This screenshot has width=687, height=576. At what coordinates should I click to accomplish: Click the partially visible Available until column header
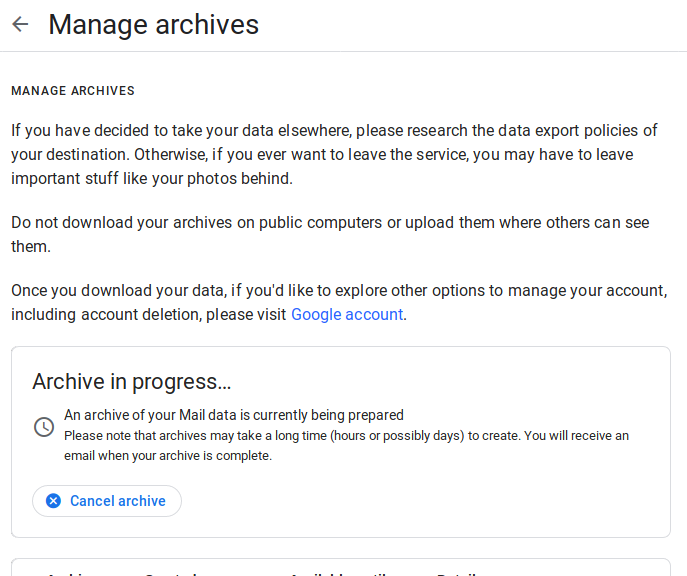click(x=338, y=573)
